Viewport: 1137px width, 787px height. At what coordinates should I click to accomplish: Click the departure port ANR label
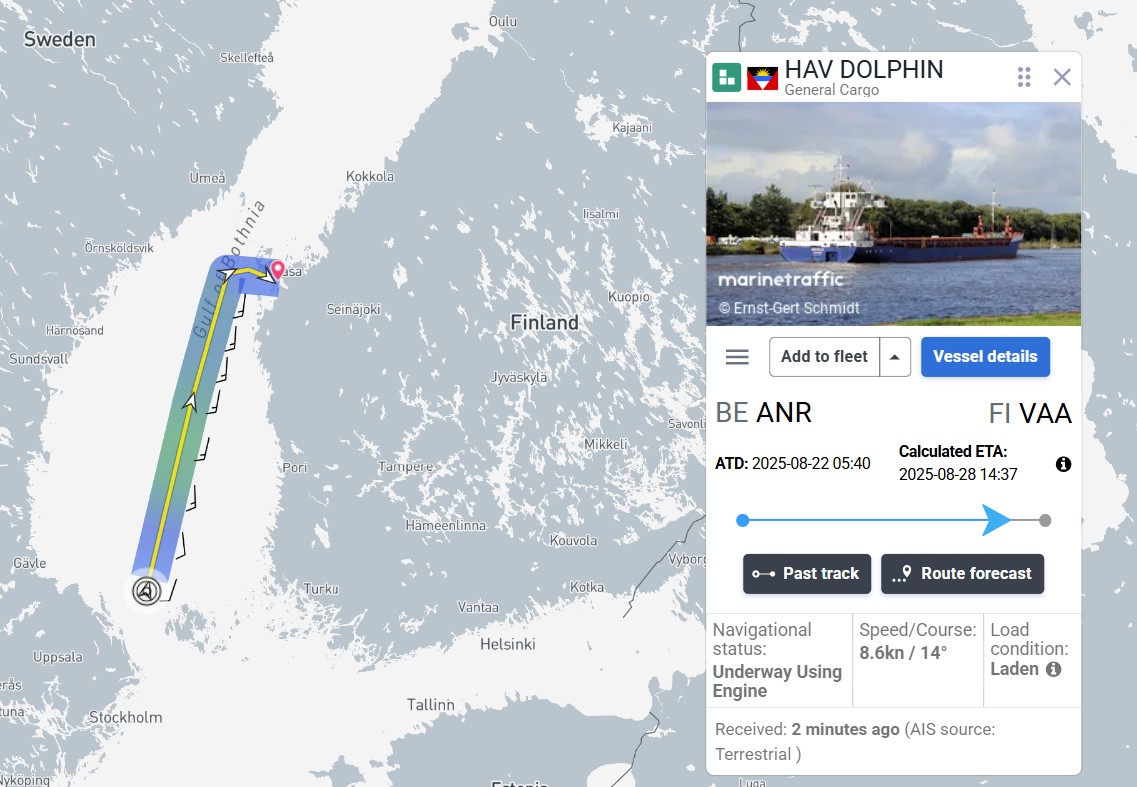[x=783, y=413]
